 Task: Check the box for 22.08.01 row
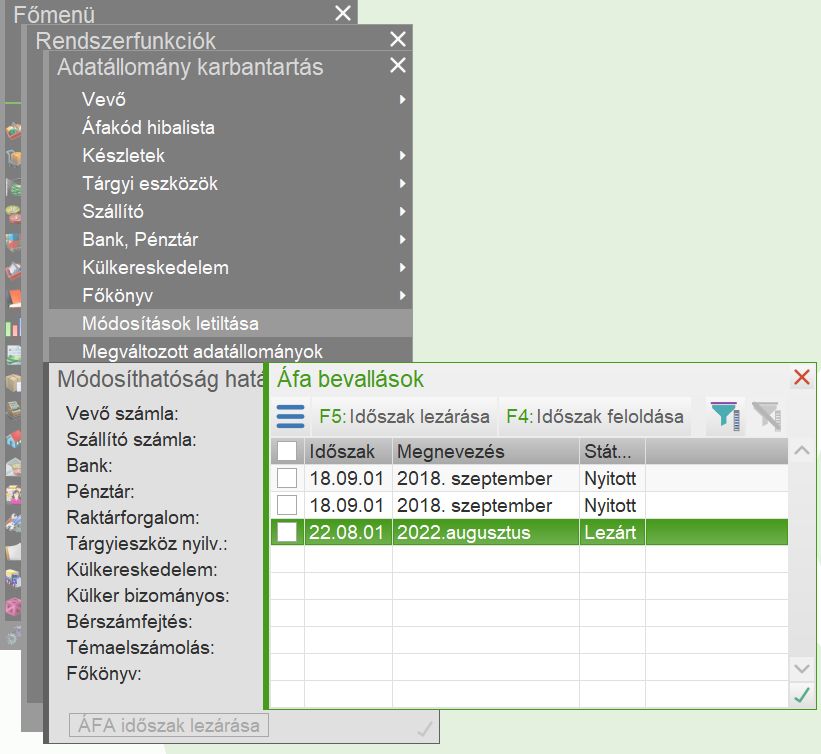click(x=287, y=532)
